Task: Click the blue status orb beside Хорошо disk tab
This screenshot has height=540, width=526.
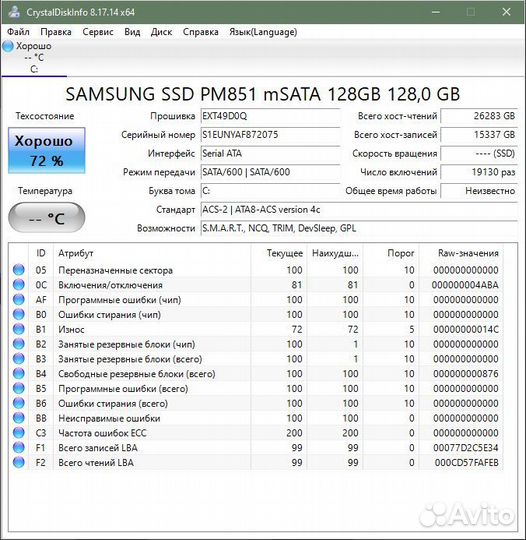Action: [x=8, y=46]
